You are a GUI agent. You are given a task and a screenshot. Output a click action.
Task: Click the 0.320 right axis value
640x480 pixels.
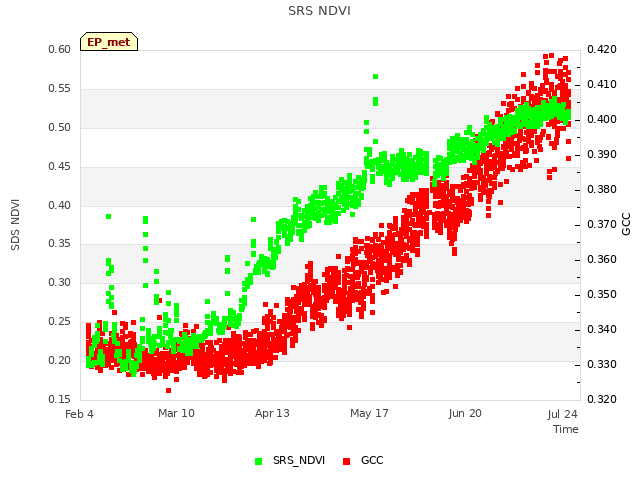coord(602,399)
